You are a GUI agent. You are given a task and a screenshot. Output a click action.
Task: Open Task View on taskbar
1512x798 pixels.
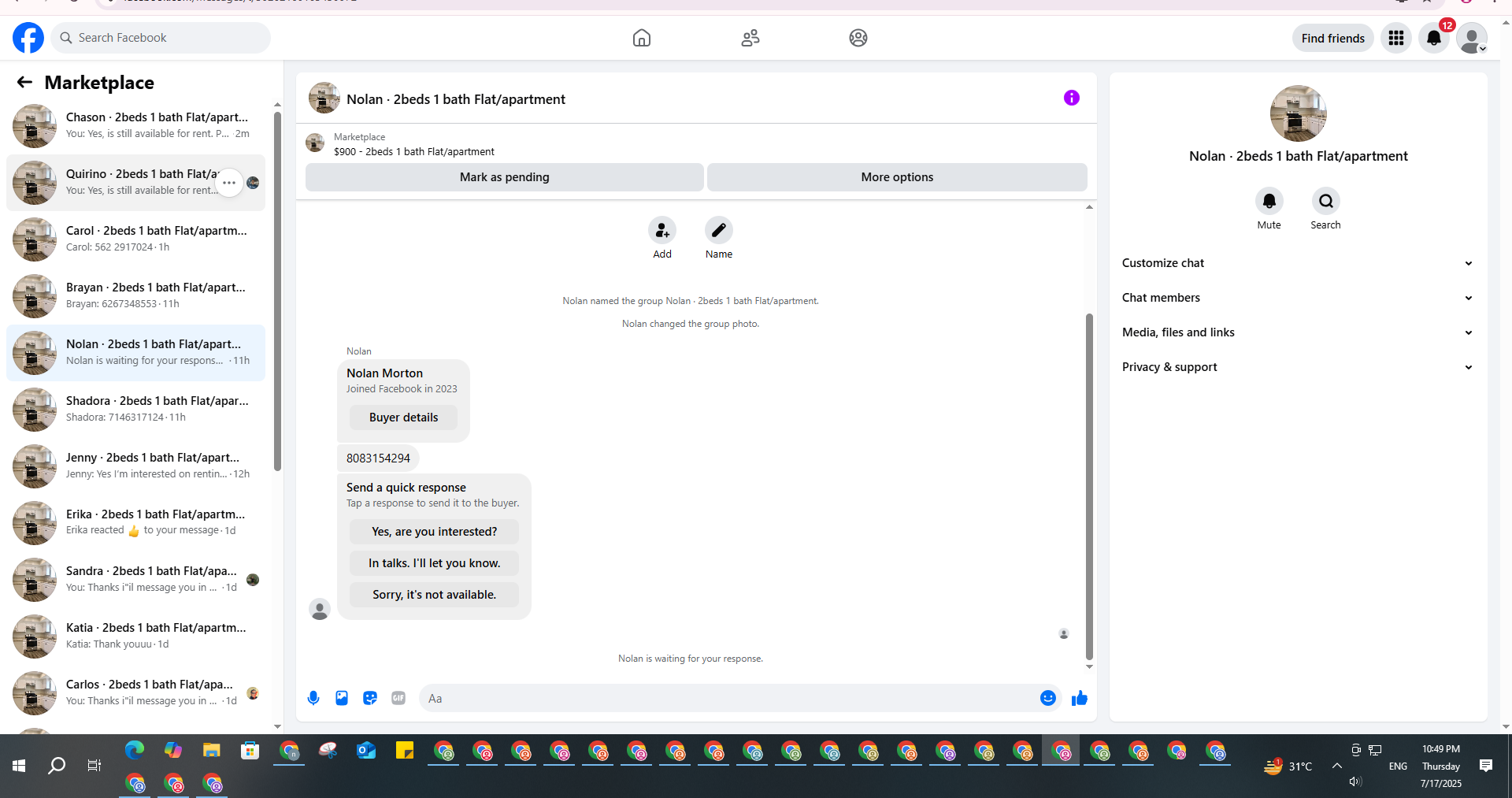pos(94,766)
